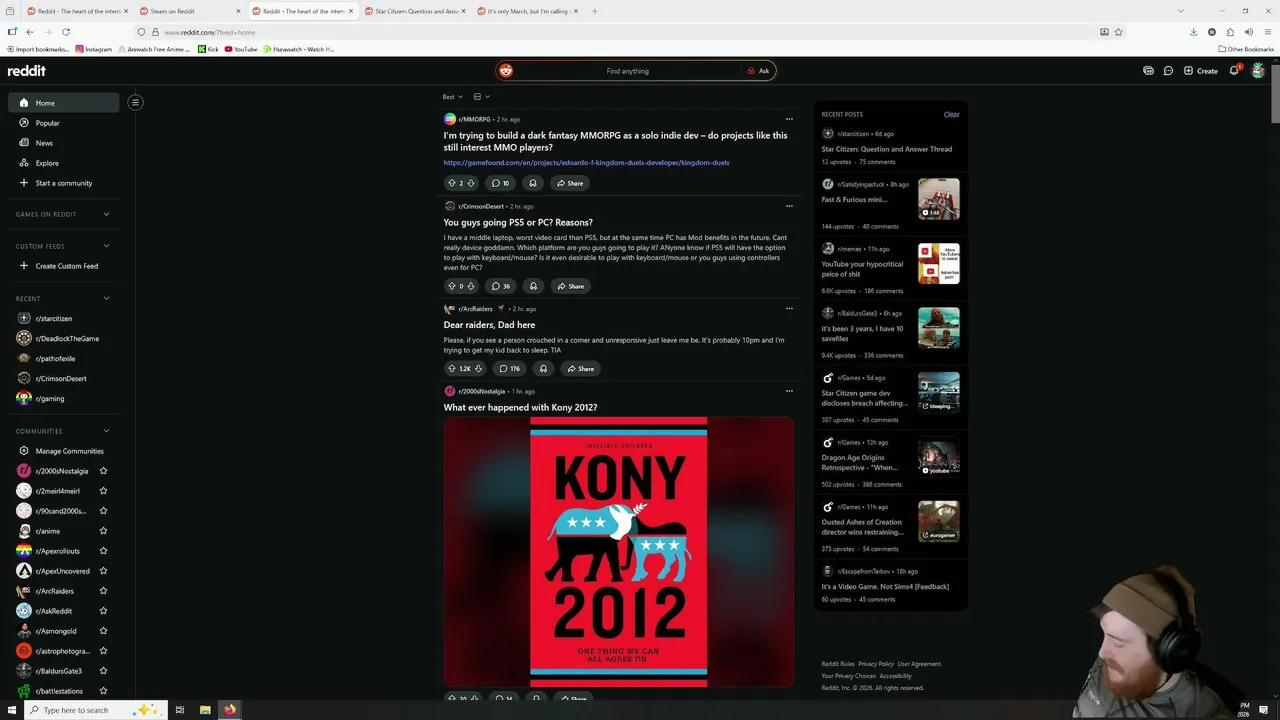The height and width of the screenshot is (720, 1280).
Task: Favorite r/BaldursGate3 with its star
Action: click(x=103, y=671)
